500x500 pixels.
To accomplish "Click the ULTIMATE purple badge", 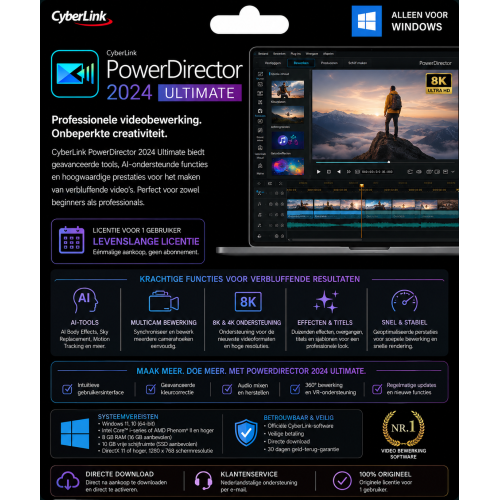I will tap(200, 93).
